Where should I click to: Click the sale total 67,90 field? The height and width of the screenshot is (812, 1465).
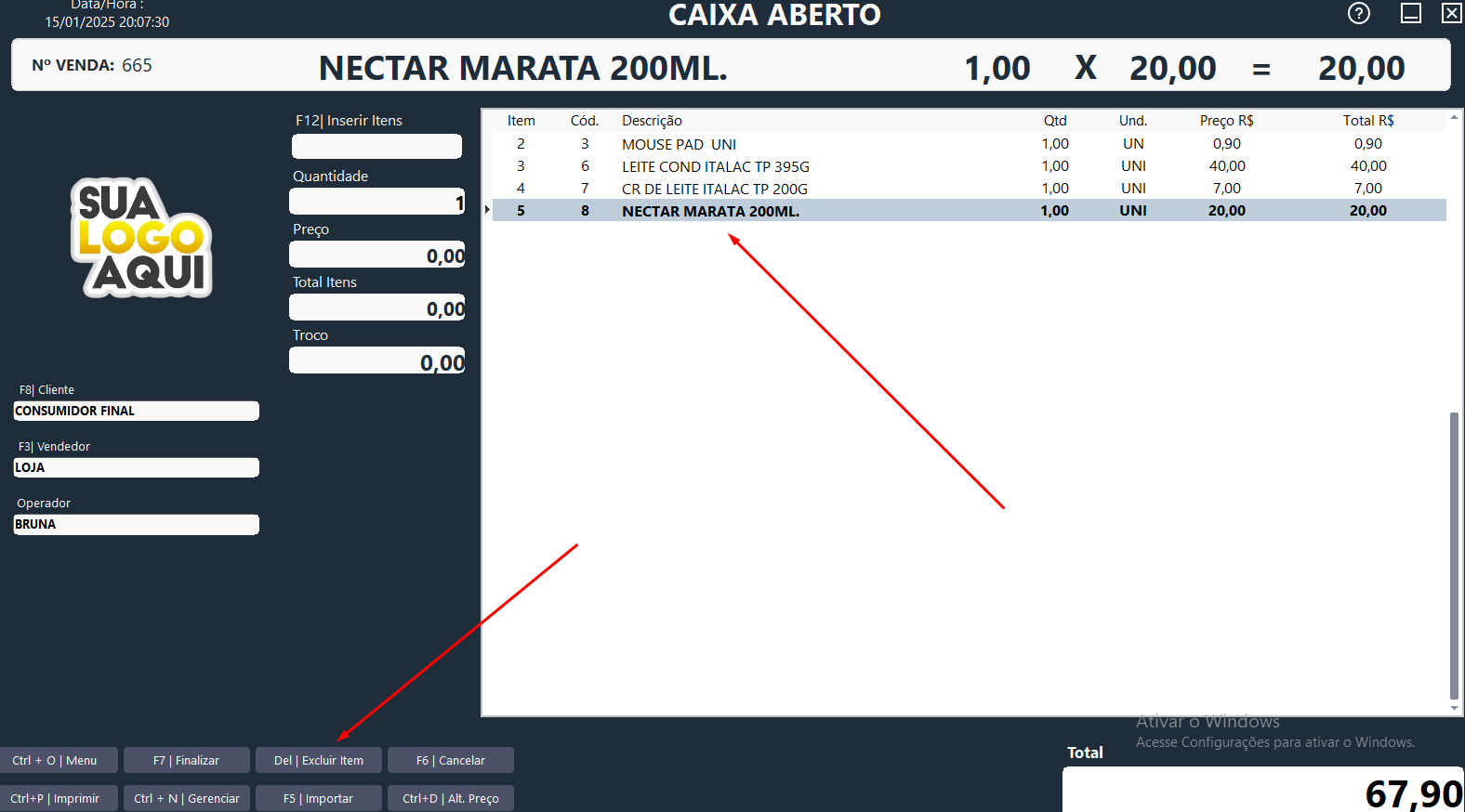[1263, 790]
